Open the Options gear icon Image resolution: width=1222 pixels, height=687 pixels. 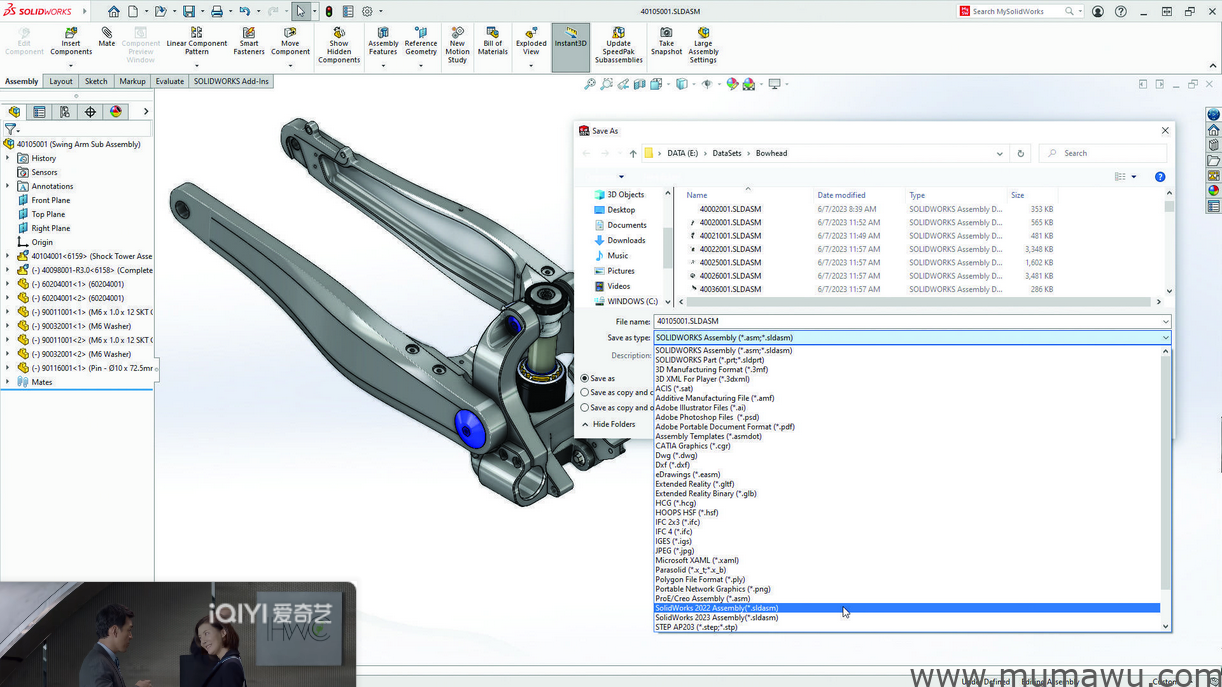point(367,11)
